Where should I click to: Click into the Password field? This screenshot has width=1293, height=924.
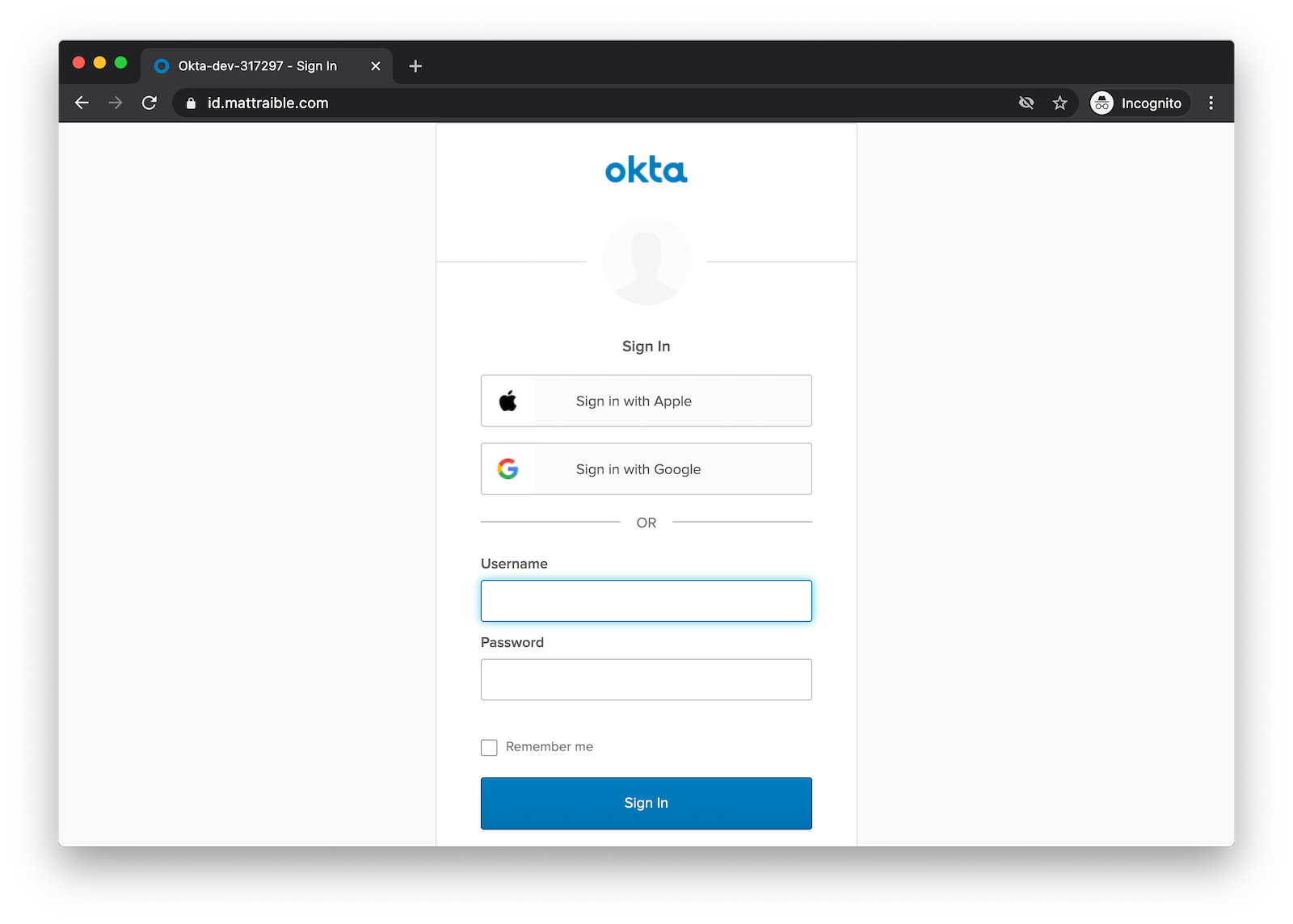click(646, 679)
